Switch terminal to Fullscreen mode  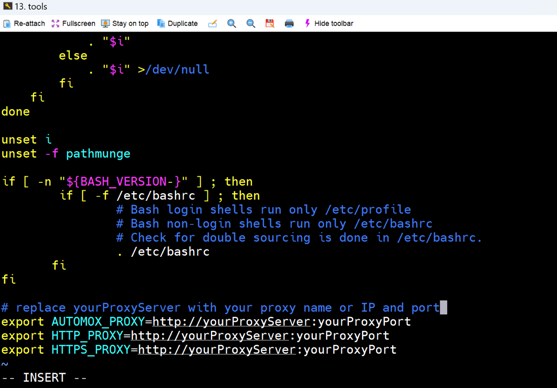74,23
